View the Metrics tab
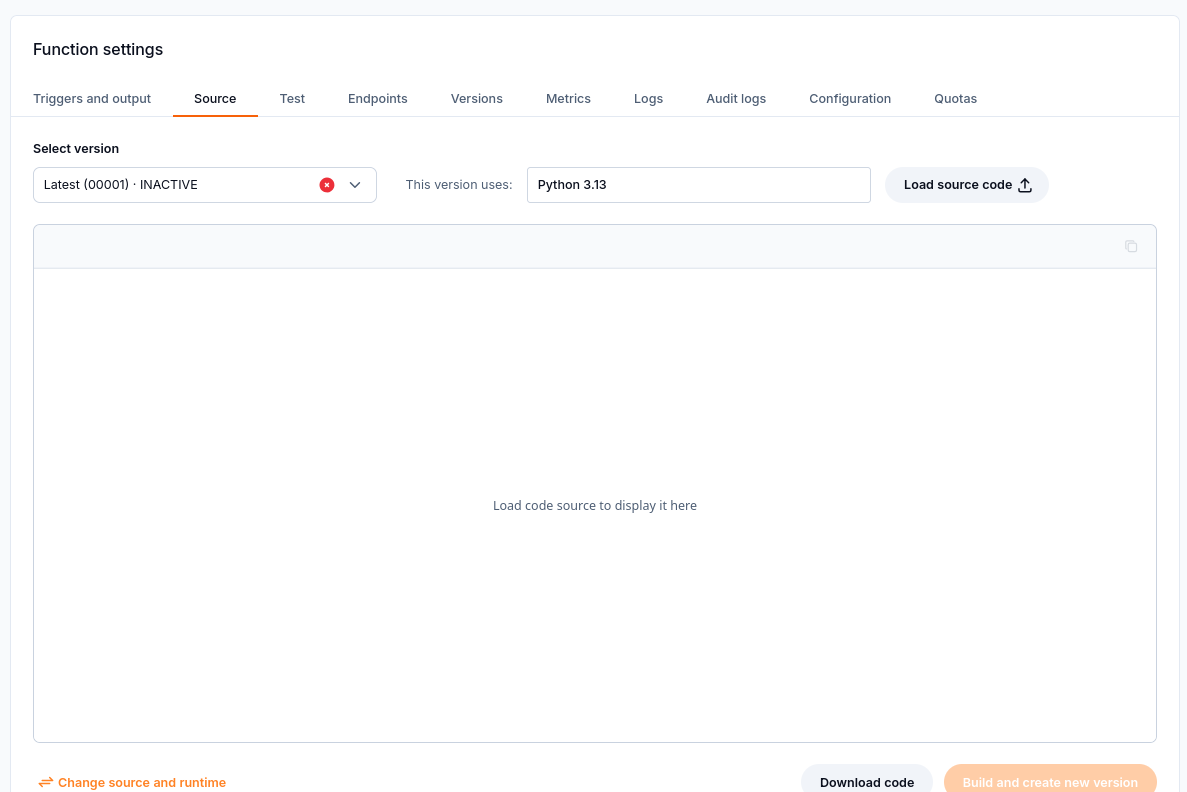 (x=569, y=98)
